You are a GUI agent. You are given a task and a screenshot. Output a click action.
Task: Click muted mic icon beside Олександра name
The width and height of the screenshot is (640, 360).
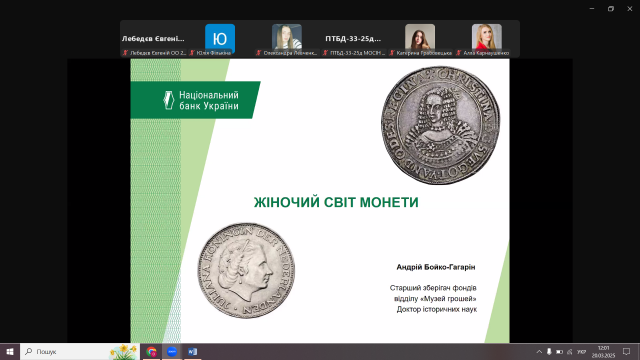[x=258, y=53]
